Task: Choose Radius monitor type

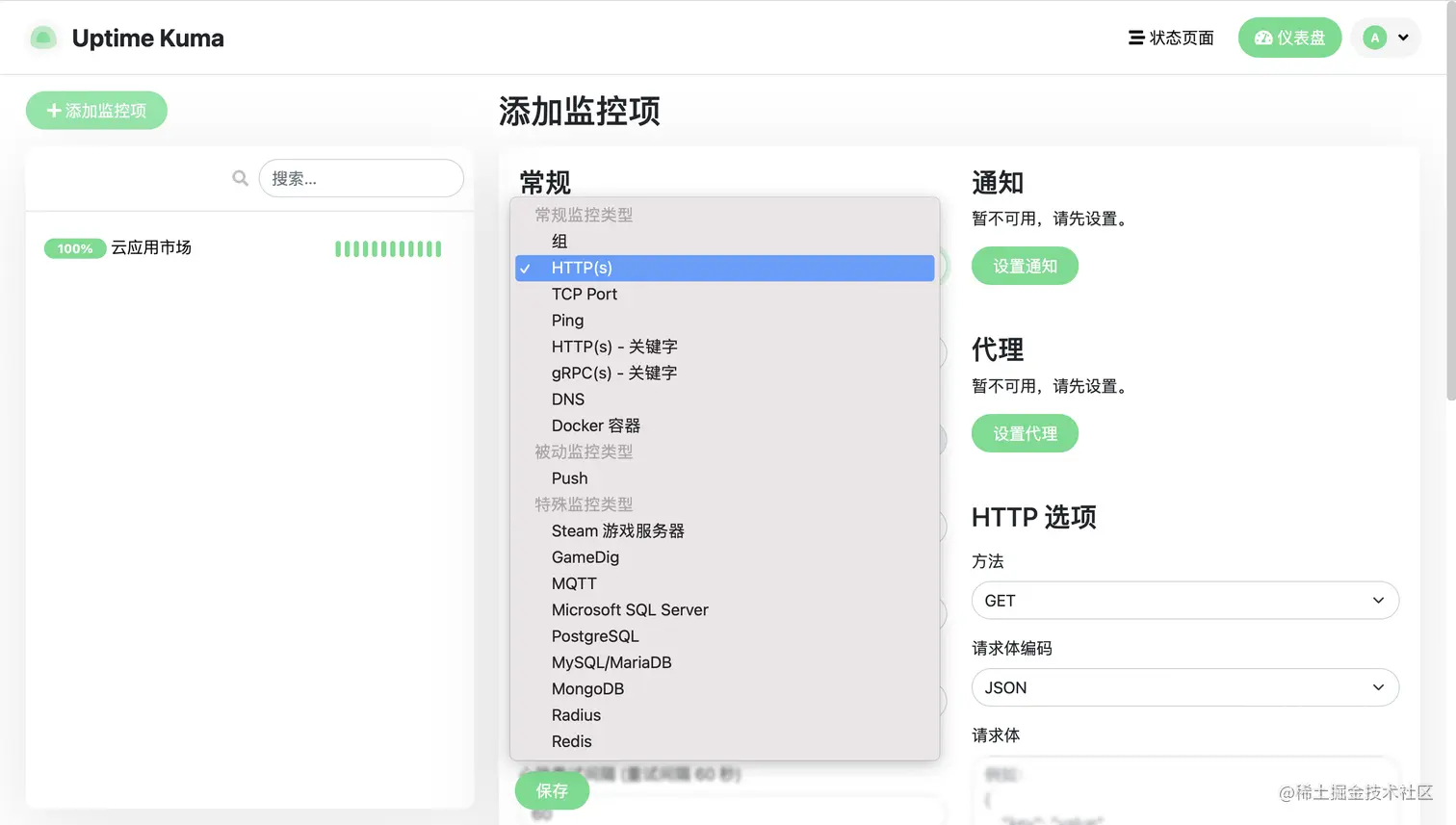Action: click(x=725, y=715)
